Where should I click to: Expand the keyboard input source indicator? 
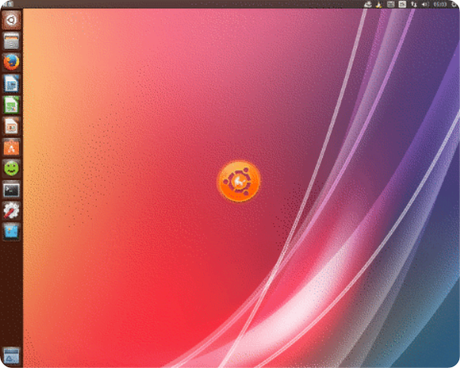coord(402,4)
